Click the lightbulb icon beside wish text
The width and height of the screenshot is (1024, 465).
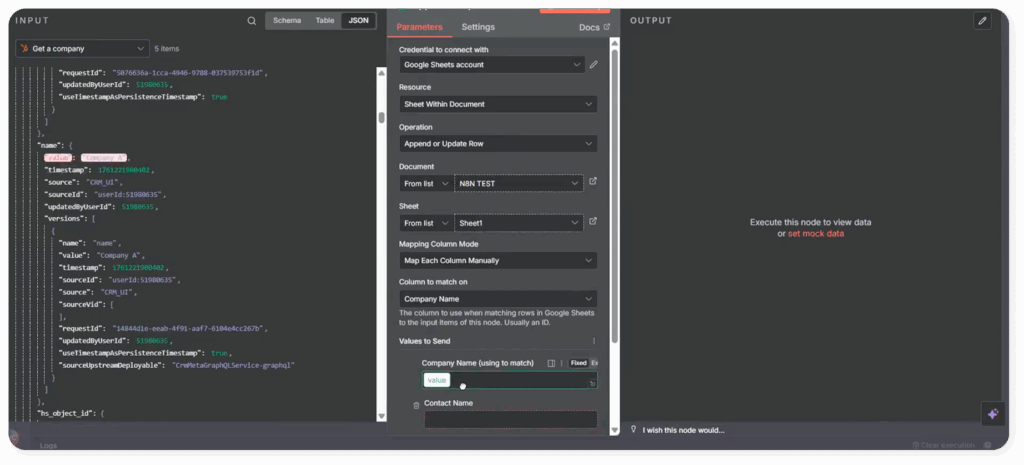tap(633, 429)
